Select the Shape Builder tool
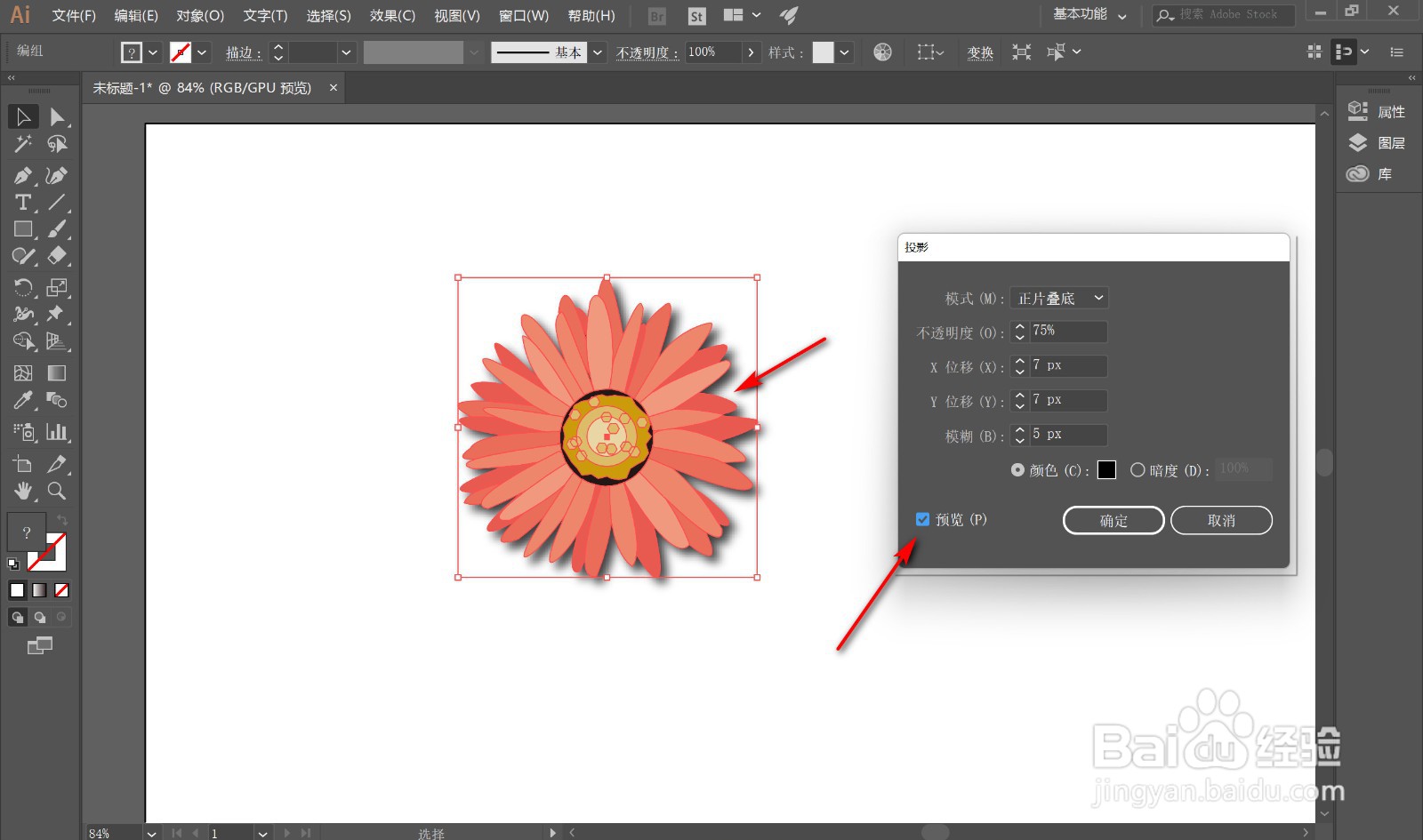The image size is (1423, 840). click(23, 341)
